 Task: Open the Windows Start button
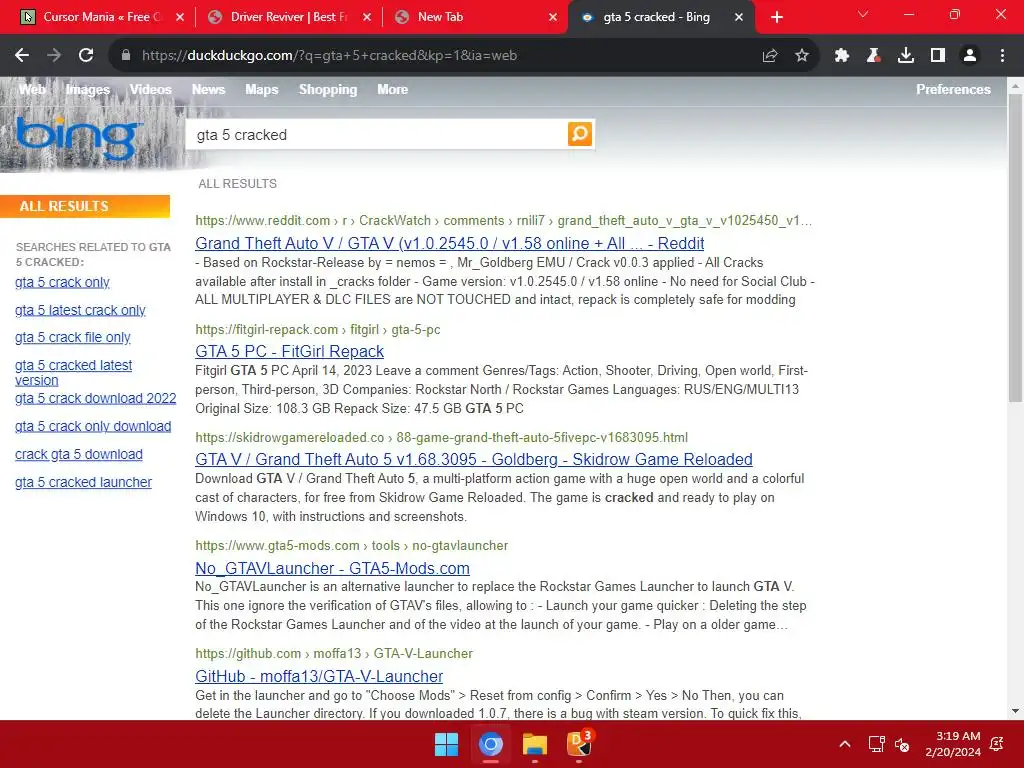click(x=447, y=744)
